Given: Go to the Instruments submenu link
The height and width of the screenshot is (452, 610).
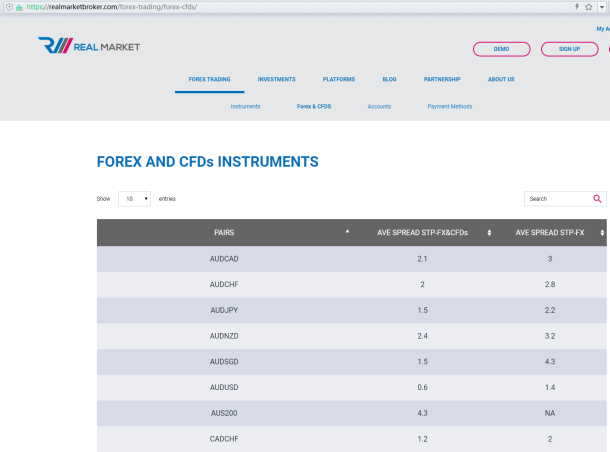Looking at the screenshot, I should click(x=245, y=107).
